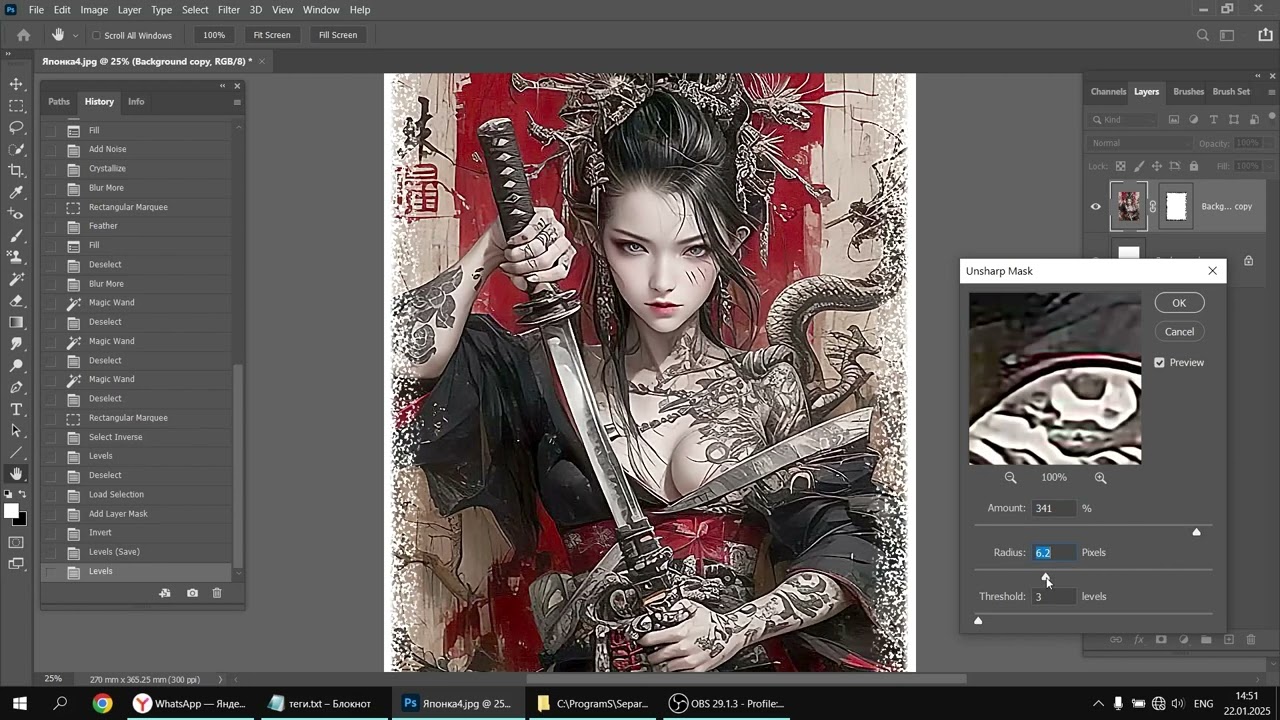
Task: Toggle history brush source for Add Noise
Action: (x=51, y=149)
